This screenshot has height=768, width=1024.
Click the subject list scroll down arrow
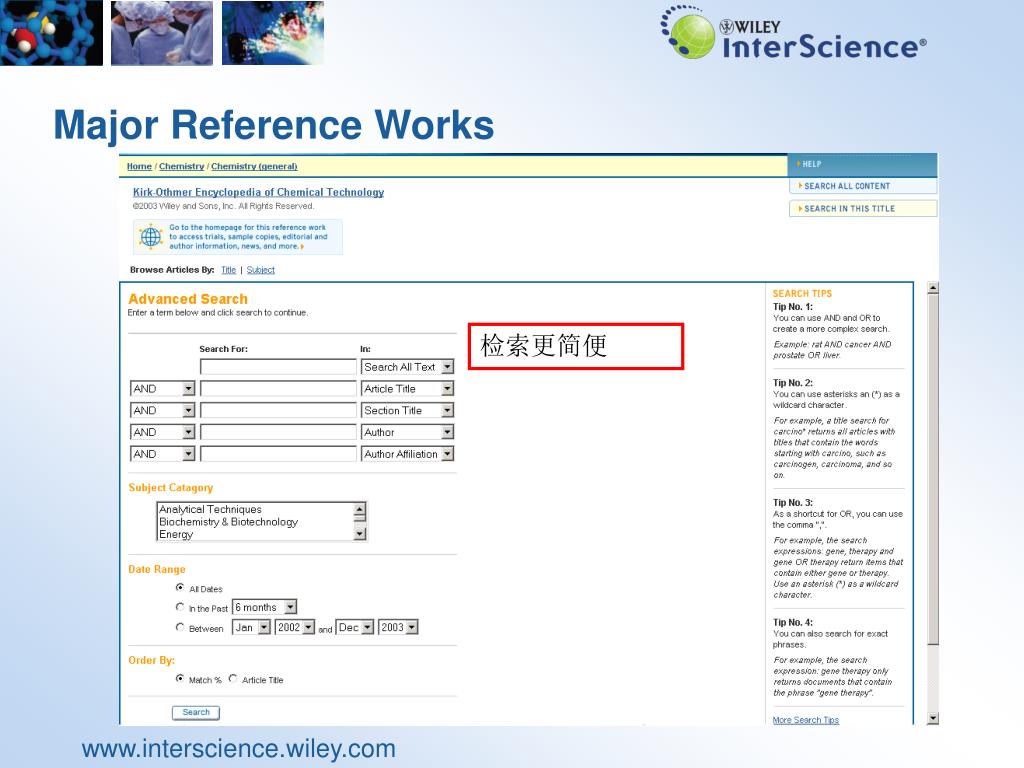point(360,534)
